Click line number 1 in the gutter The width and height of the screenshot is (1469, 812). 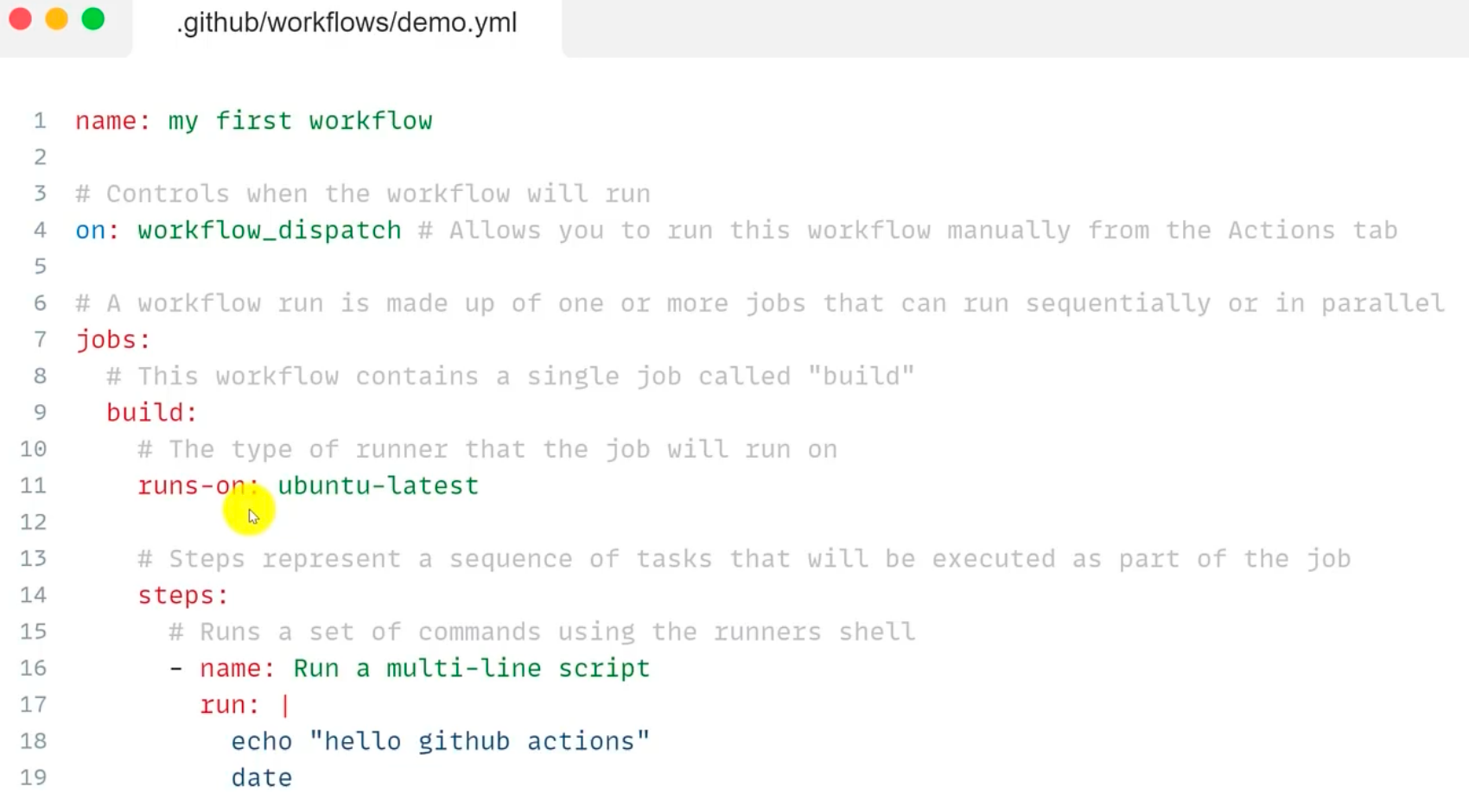coord(40,121)
